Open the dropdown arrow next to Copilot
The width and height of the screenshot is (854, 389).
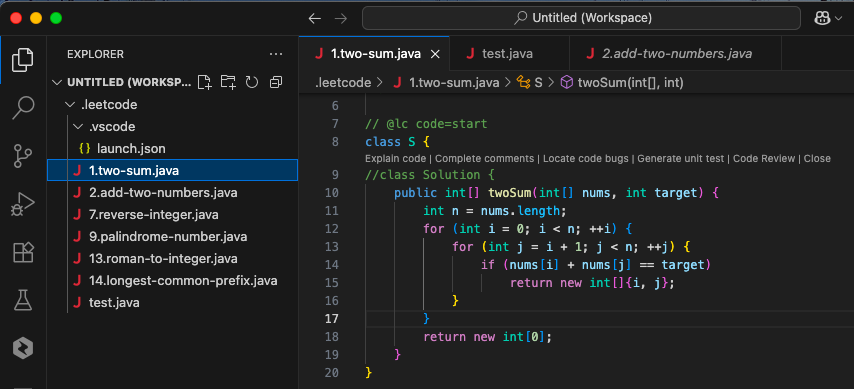pos(838,19)
